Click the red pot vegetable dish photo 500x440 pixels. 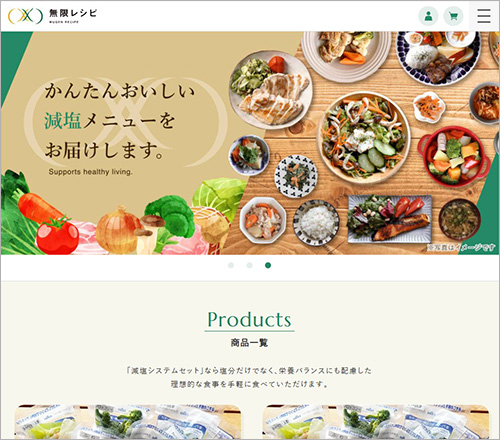(x=454, y=157)
